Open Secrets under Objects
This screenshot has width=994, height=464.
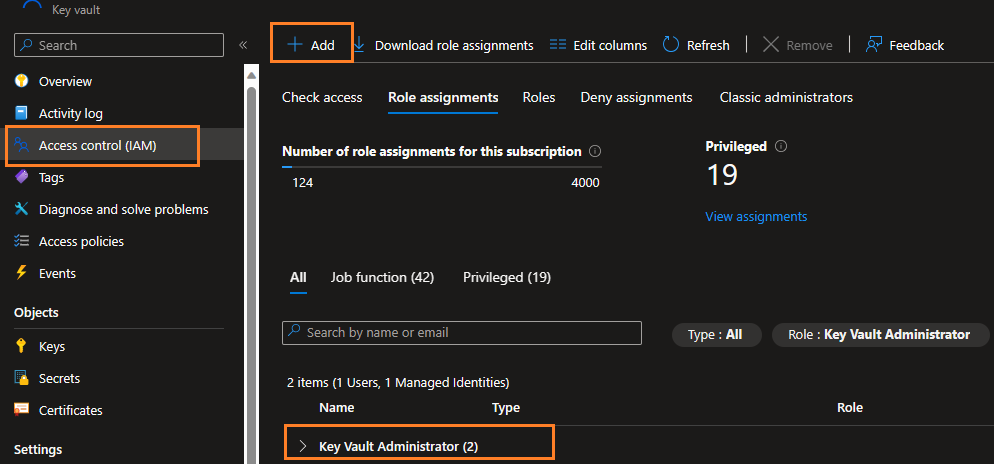click(60, 378)
